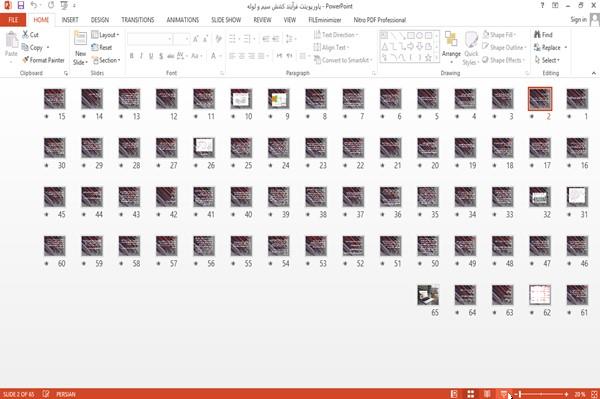The width and height of the screenshot is (600, 399).
Task: Open the ANIMATIONS tab
Action: (183, 20)
